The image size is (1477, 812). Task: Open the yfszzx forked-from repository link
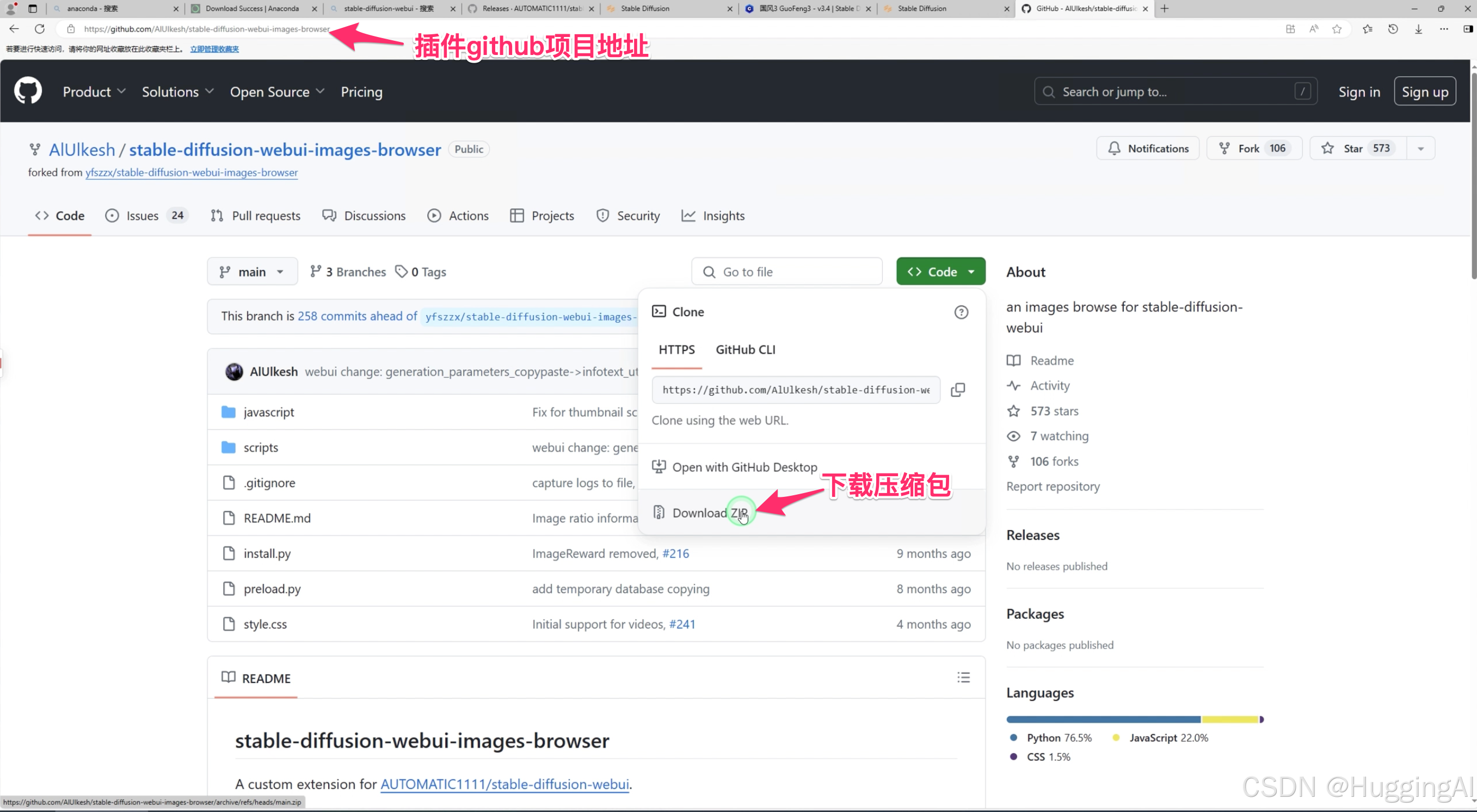coord(192,173)
